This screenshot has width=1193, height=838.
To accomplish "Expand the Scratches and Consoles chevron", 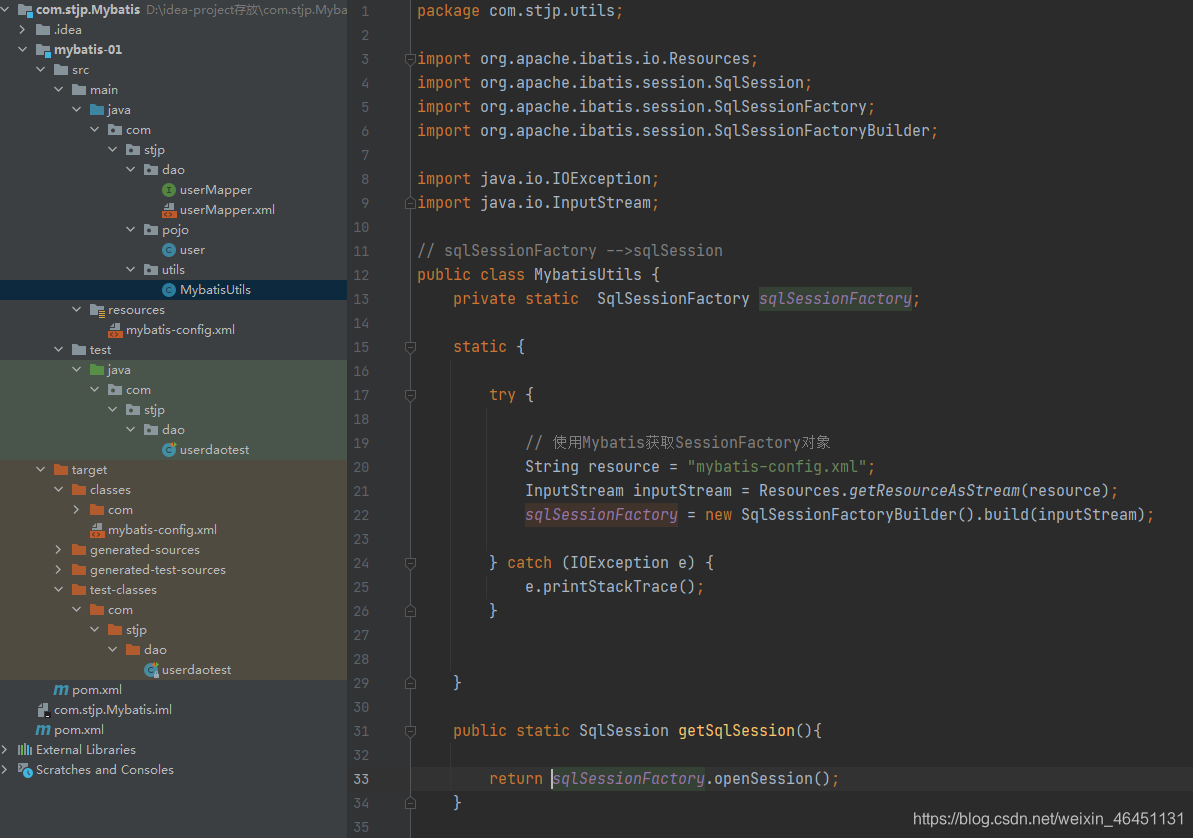I will click(x=5, y=769).
